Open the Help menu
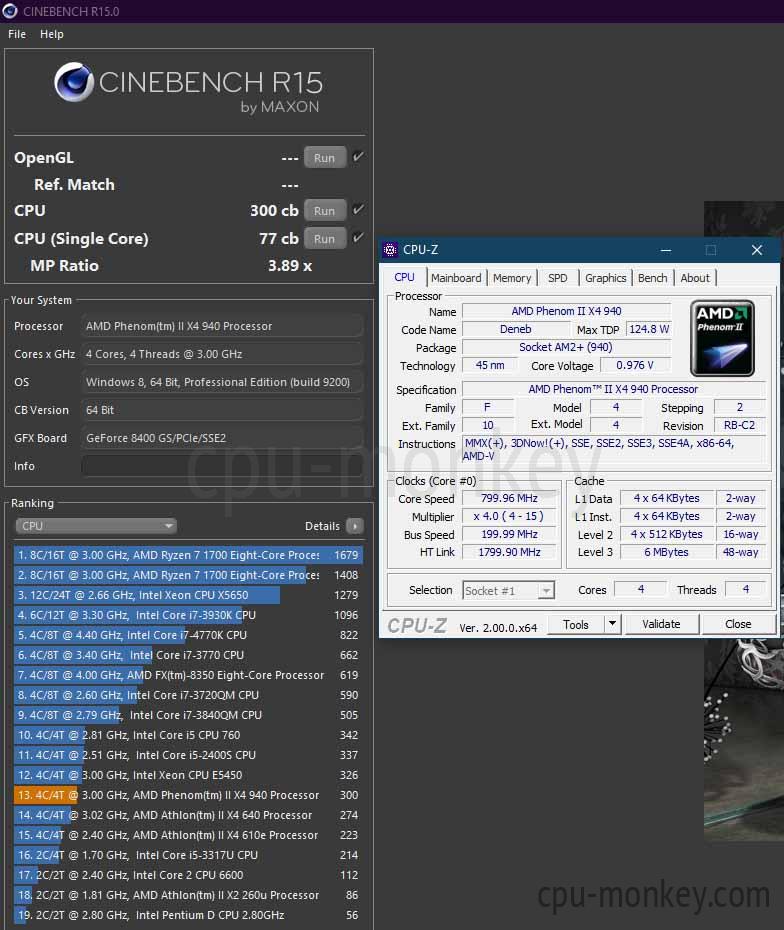The width and height of the screenshot is (784, 930). point(52,34)
